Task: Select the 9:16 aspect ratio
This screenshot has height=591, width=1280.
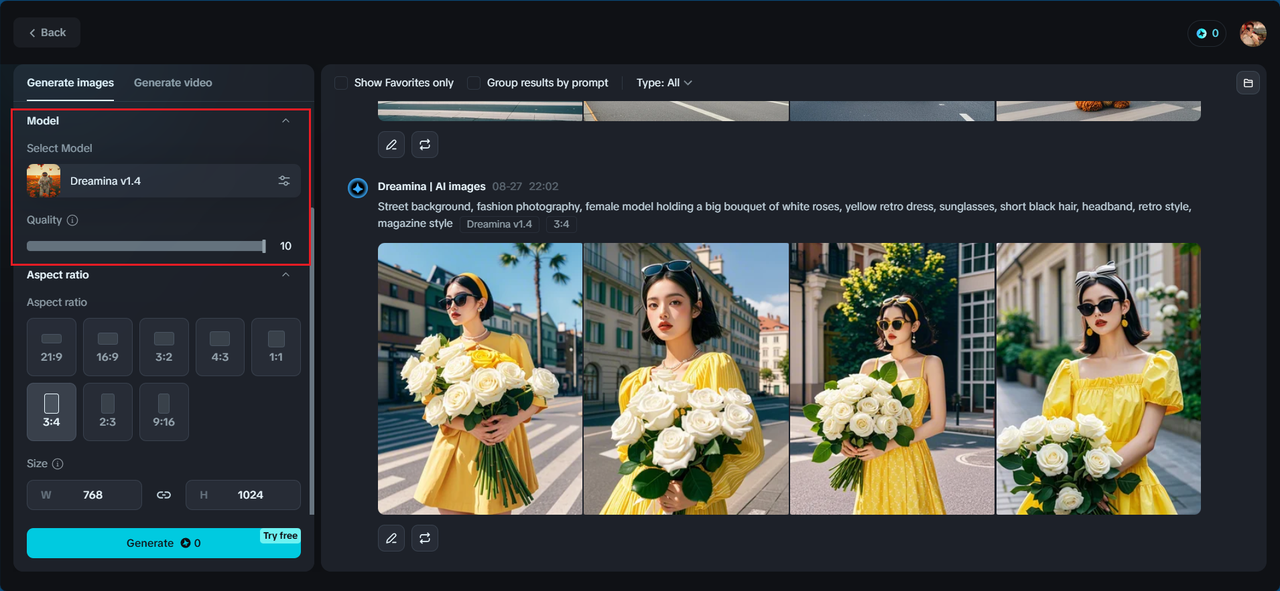Action: click(164, 412)
